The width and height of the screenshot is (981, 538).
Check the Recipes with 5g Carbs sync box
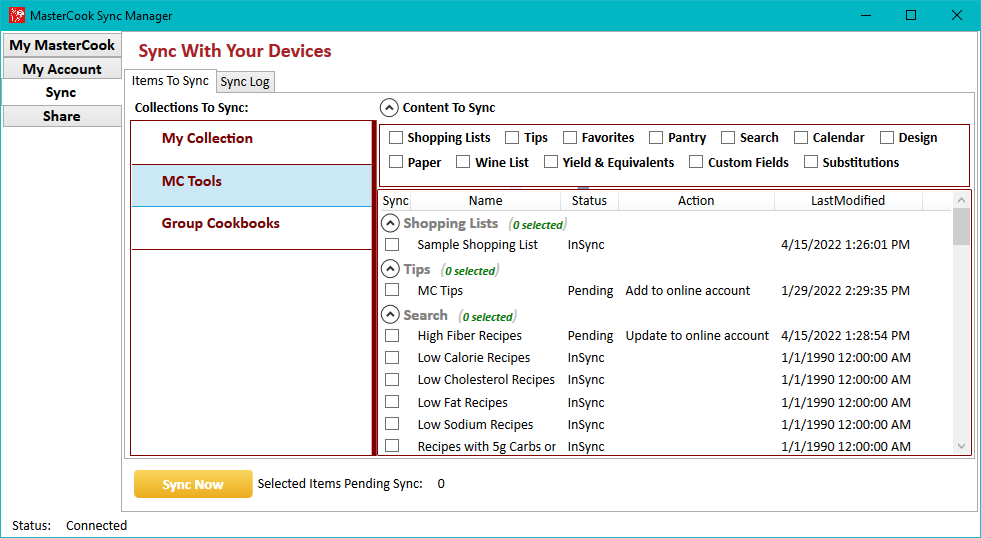[392, 445]
